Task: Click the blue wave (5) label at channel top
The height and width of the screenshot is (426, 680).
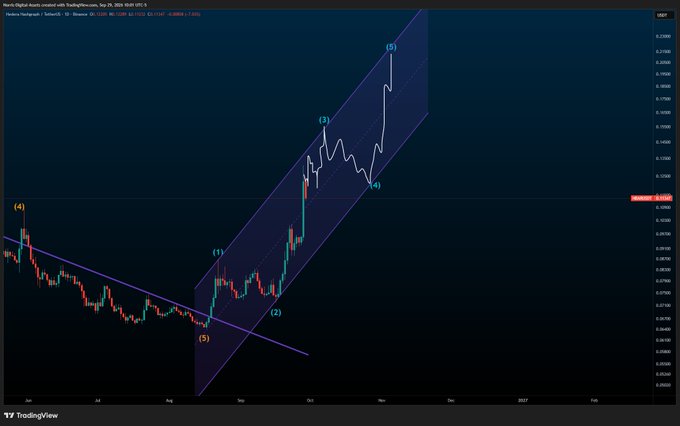Action: tap(391, 47)
